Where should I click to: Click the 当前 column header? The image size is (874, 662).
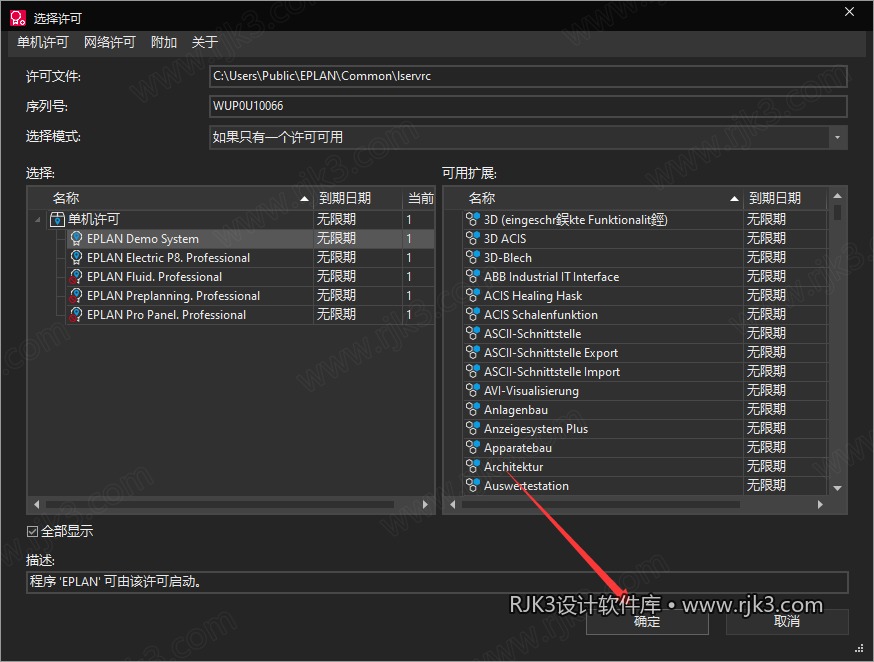[419, 198]
